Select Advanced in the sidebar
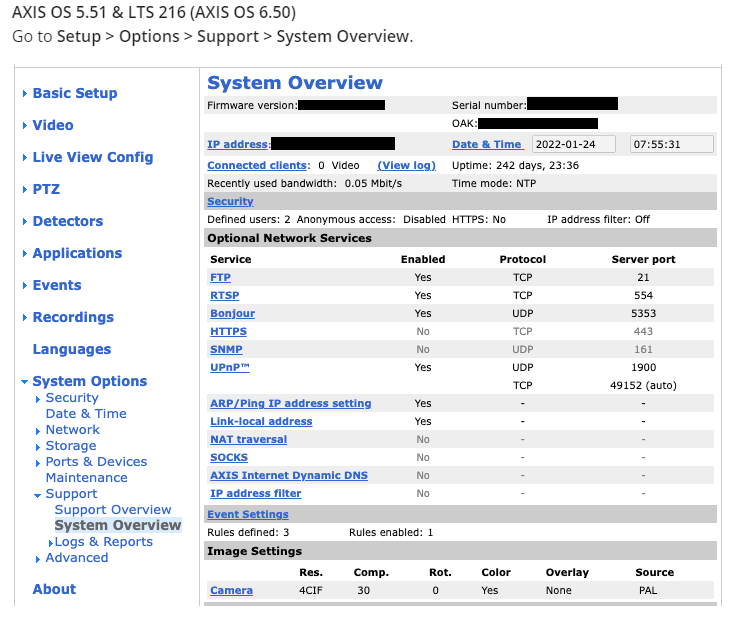The height and width of the screenshot is (619, 734). (x=77, y=558)
